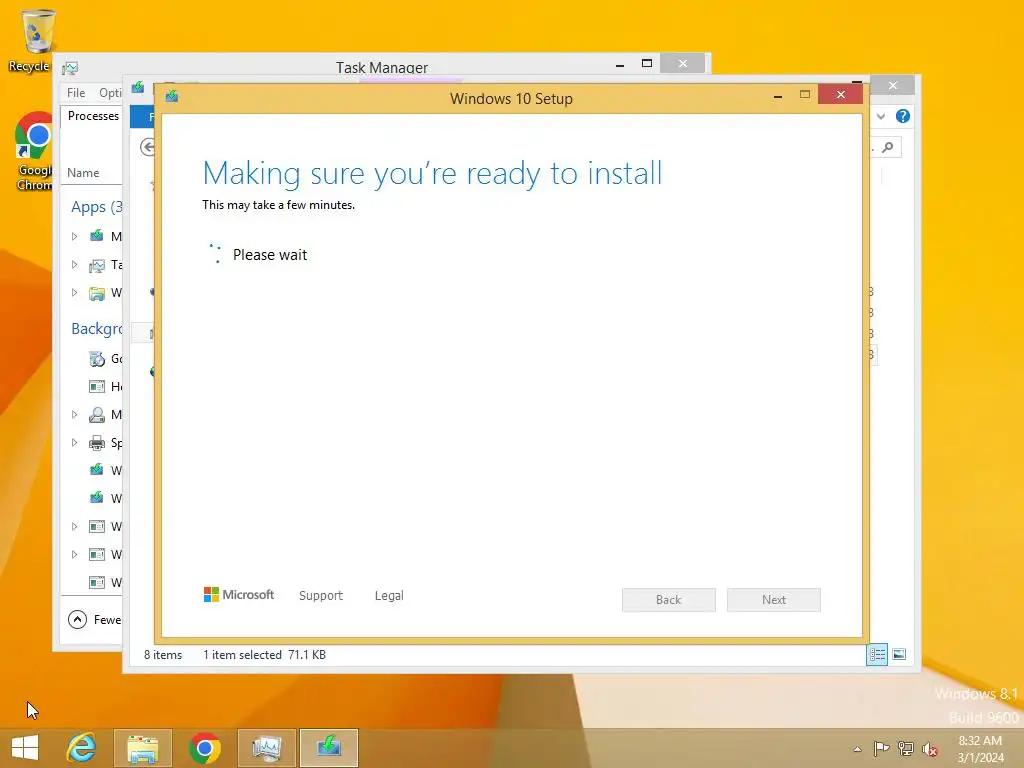Click the muted volume tray icon

(x=929, y=749)
